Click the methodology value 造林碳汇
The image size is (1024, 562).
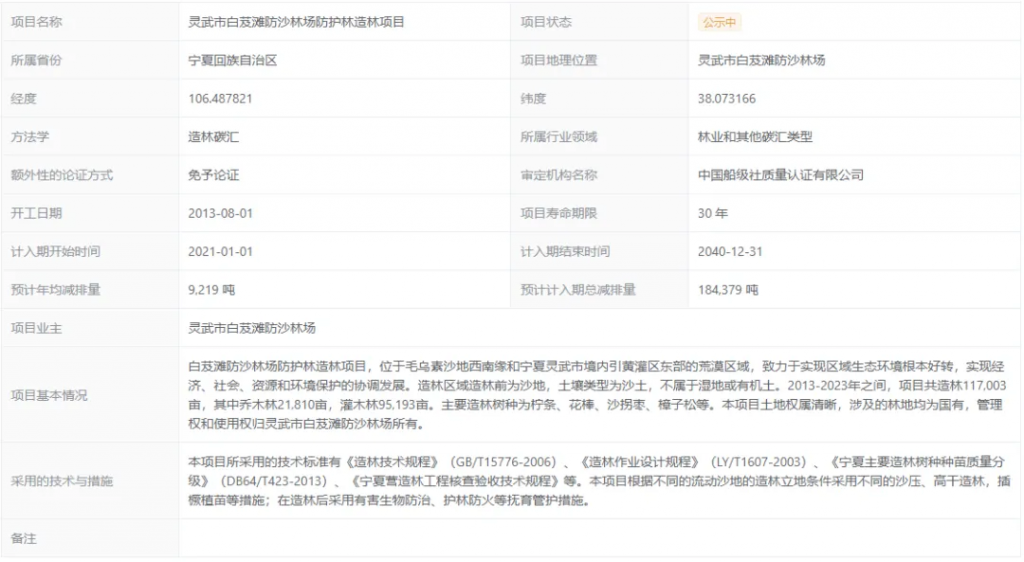click(213, 137)
